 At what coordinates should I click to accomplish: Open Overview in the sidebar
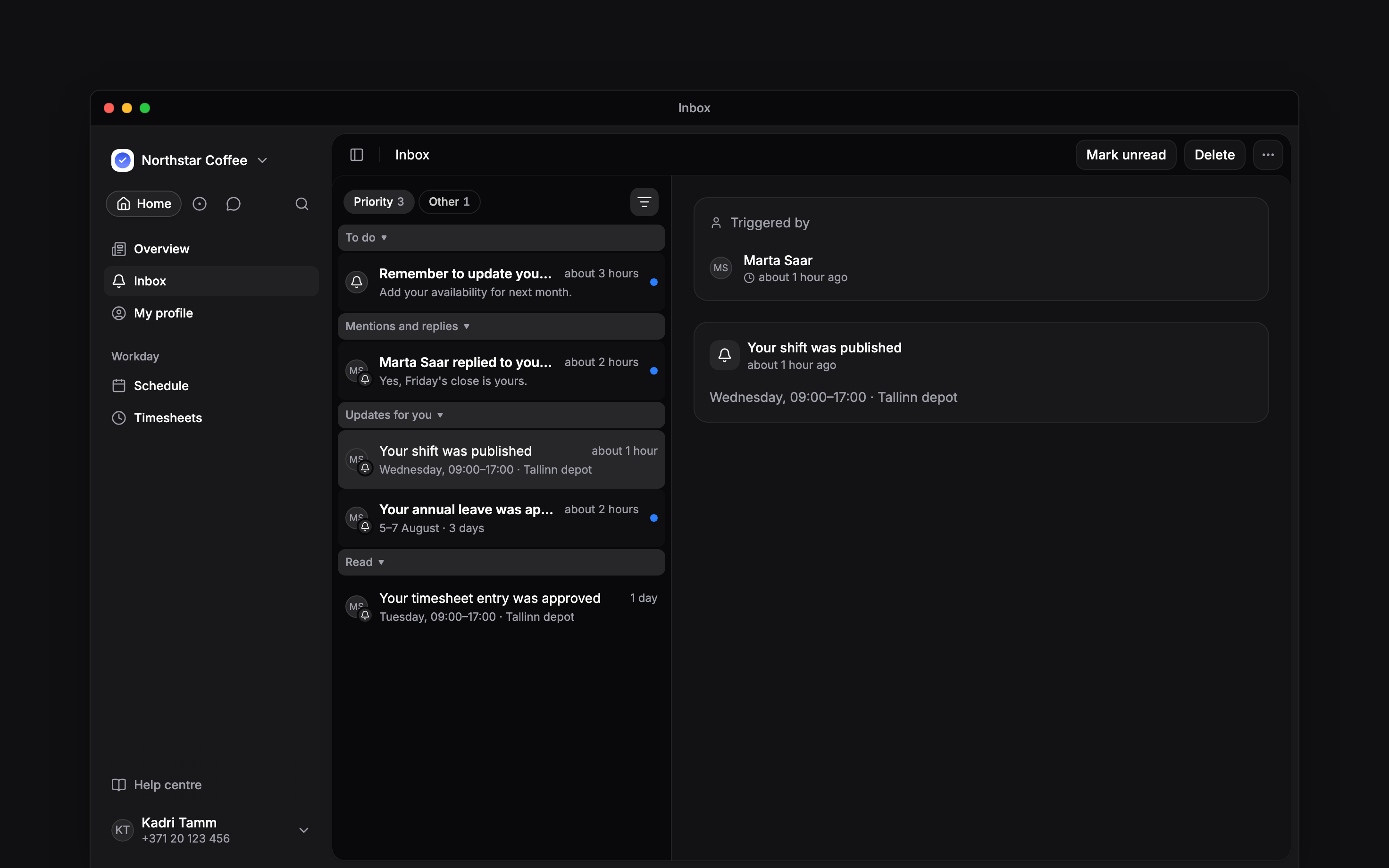tap(211, 249)
